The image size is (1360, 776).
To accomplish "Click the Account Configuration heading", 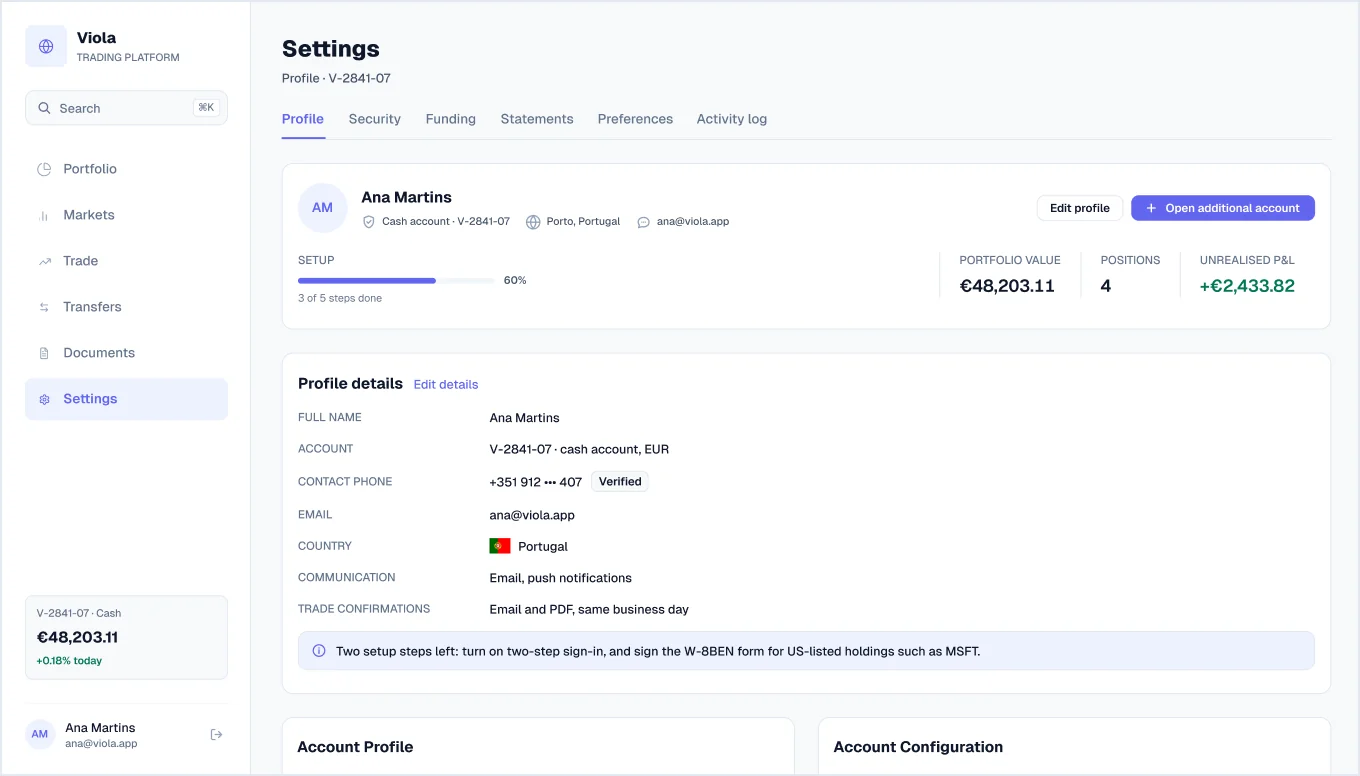I will click(918, 747).
